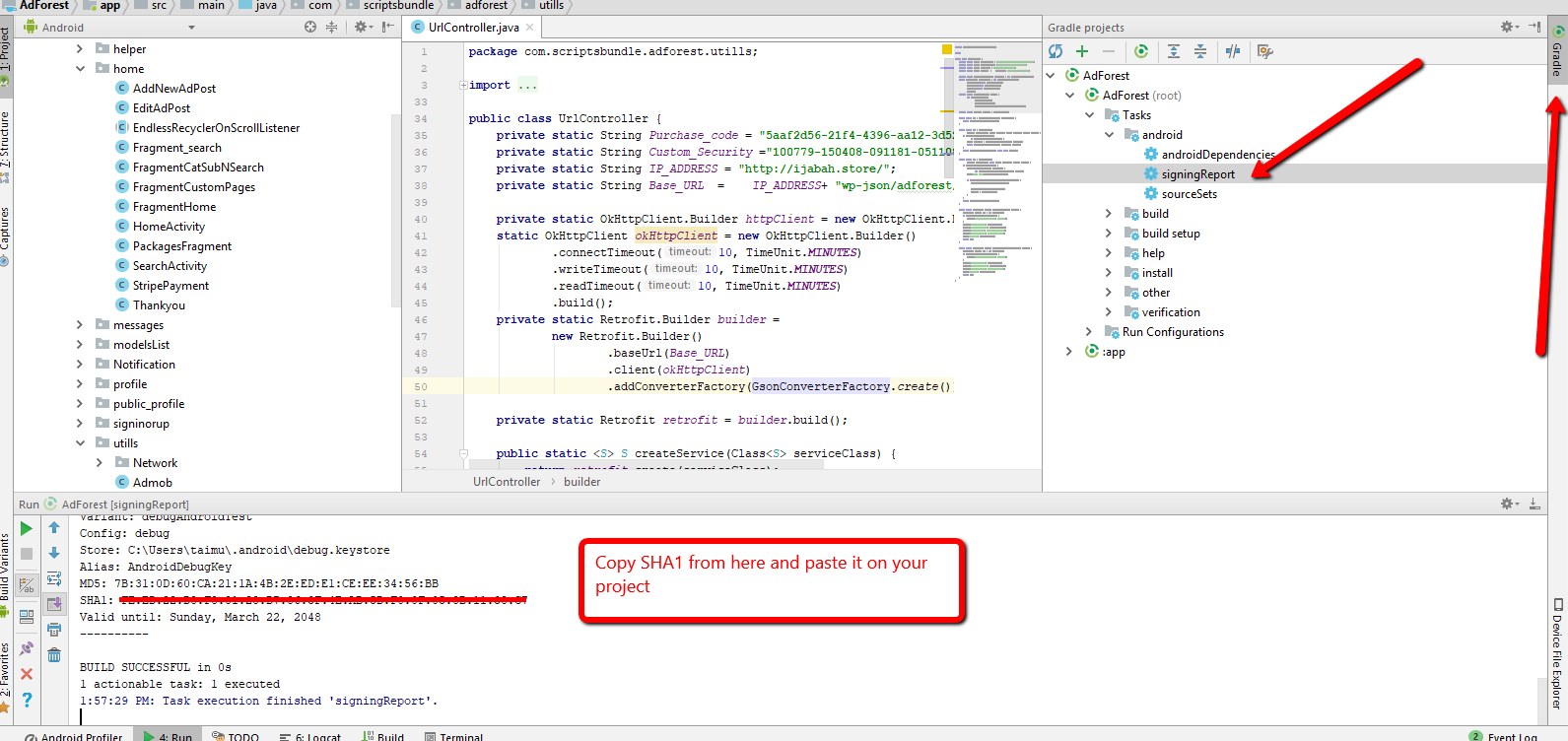Screen dimensions: 1568x741
Task: Click builder breadcrumb below editor
Action: pyautogui.click(x=581, y=482)
